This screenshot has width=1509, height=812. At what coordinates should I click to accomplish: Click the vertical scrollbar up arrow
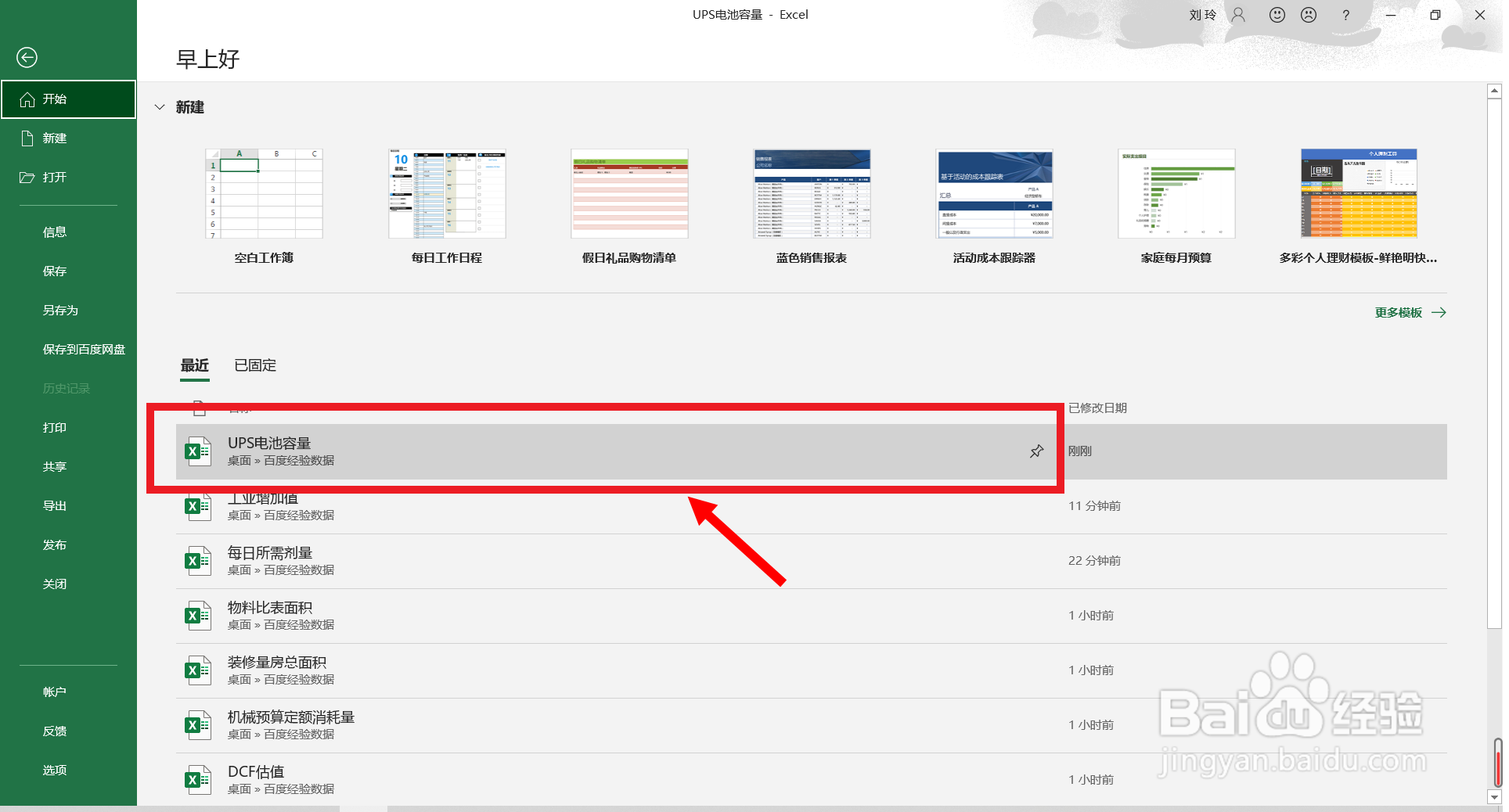tap(1494, 92)
